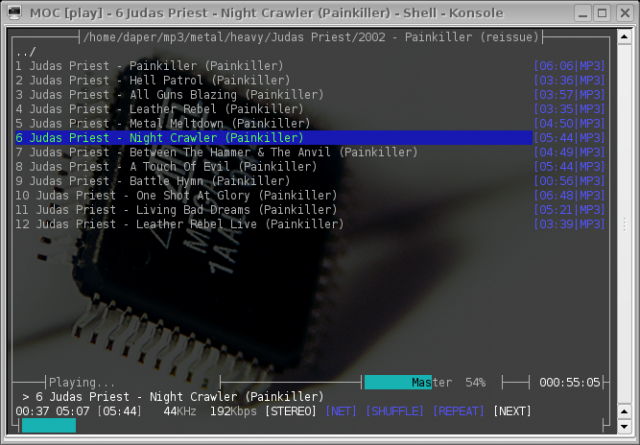Click the scrollbar up arrow at top
This screenshot has height=445, width=640.
point(624,37)
